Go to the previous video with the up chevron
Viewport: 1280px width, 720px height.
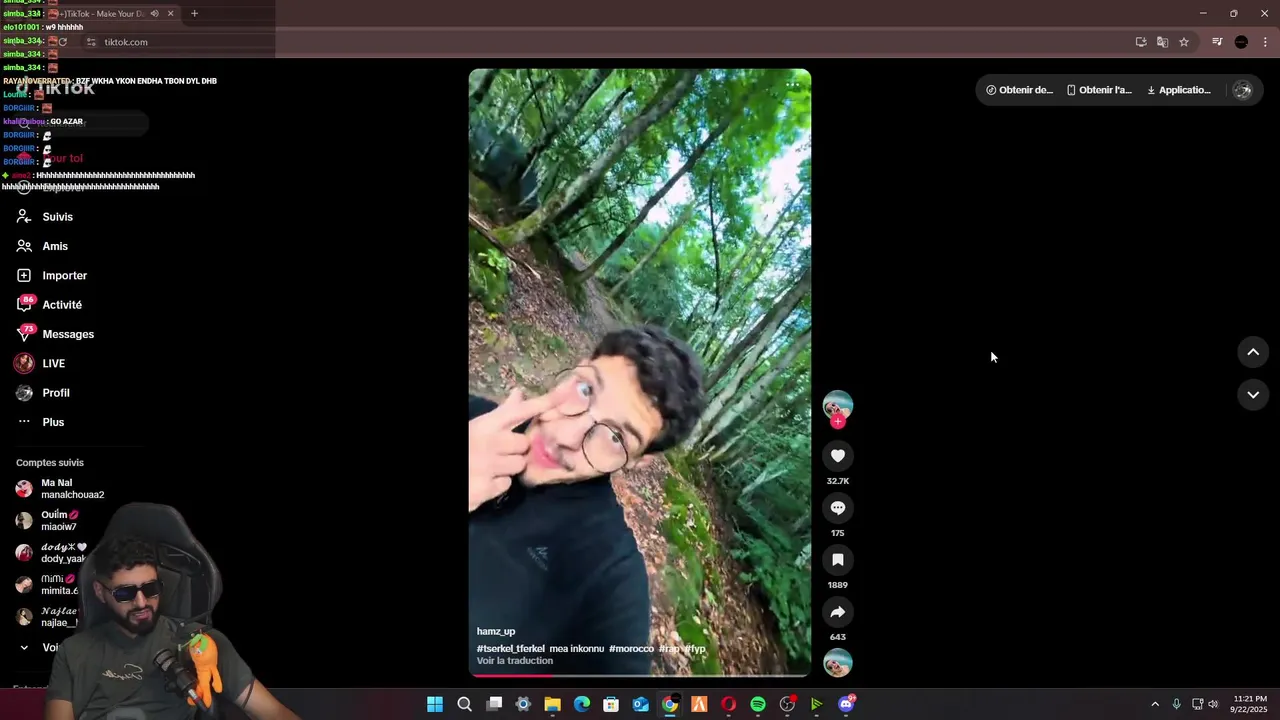(x=1253, y=352)
